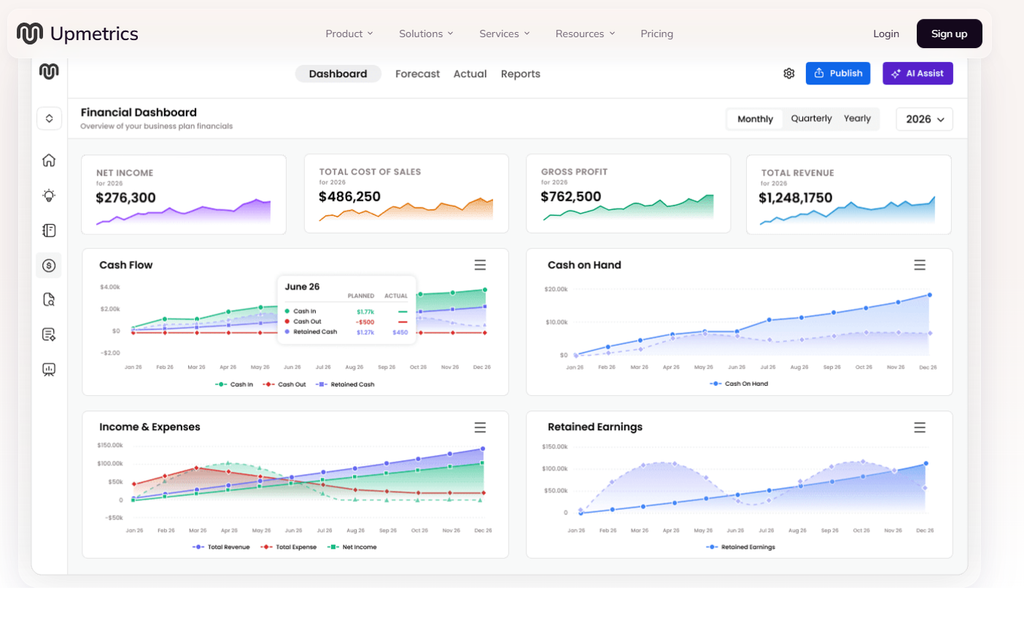1024x617 pixels.
Task: Click the Sign up button
Action: (x=949, y=33)
